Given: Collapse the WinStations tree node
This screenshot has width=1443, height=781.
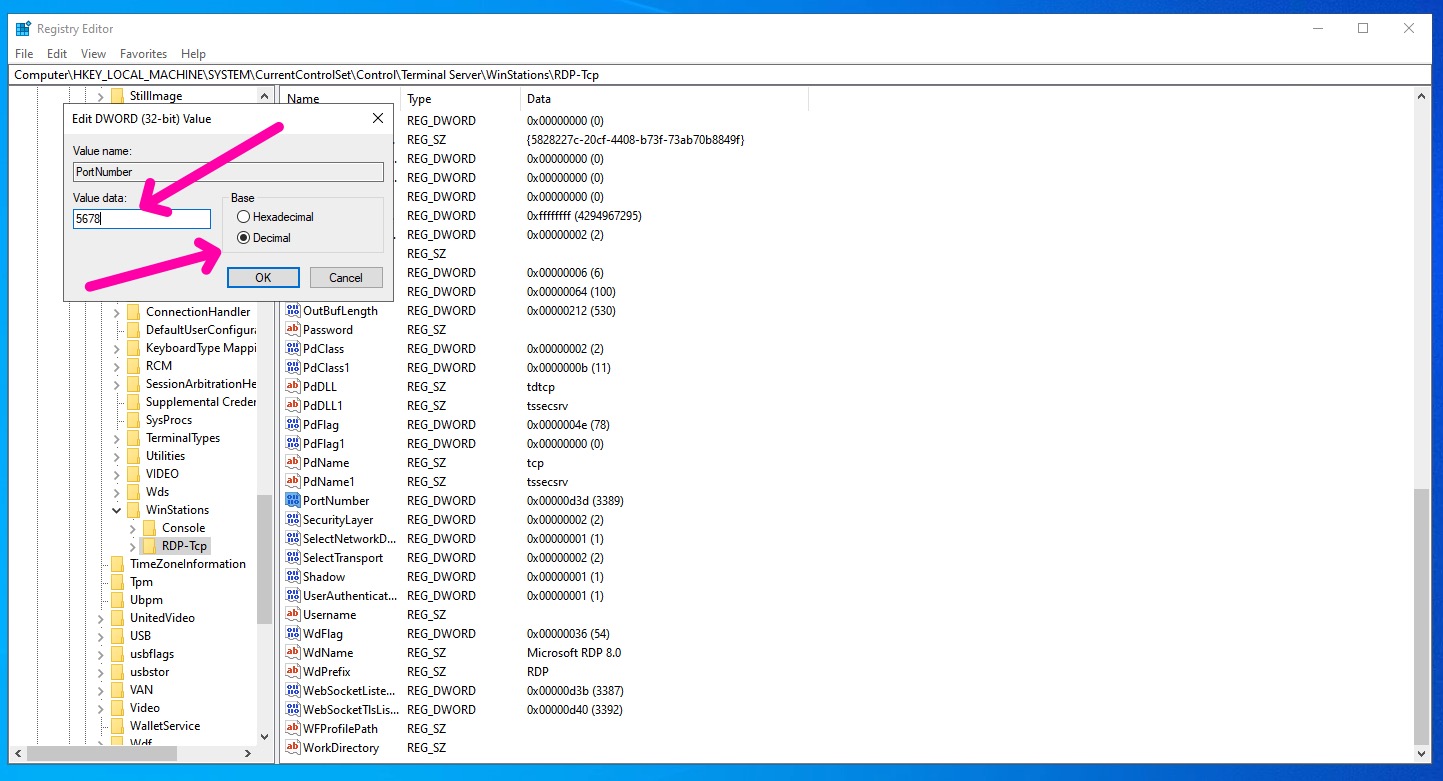Looking at the screenshot, I should (116, 510).
